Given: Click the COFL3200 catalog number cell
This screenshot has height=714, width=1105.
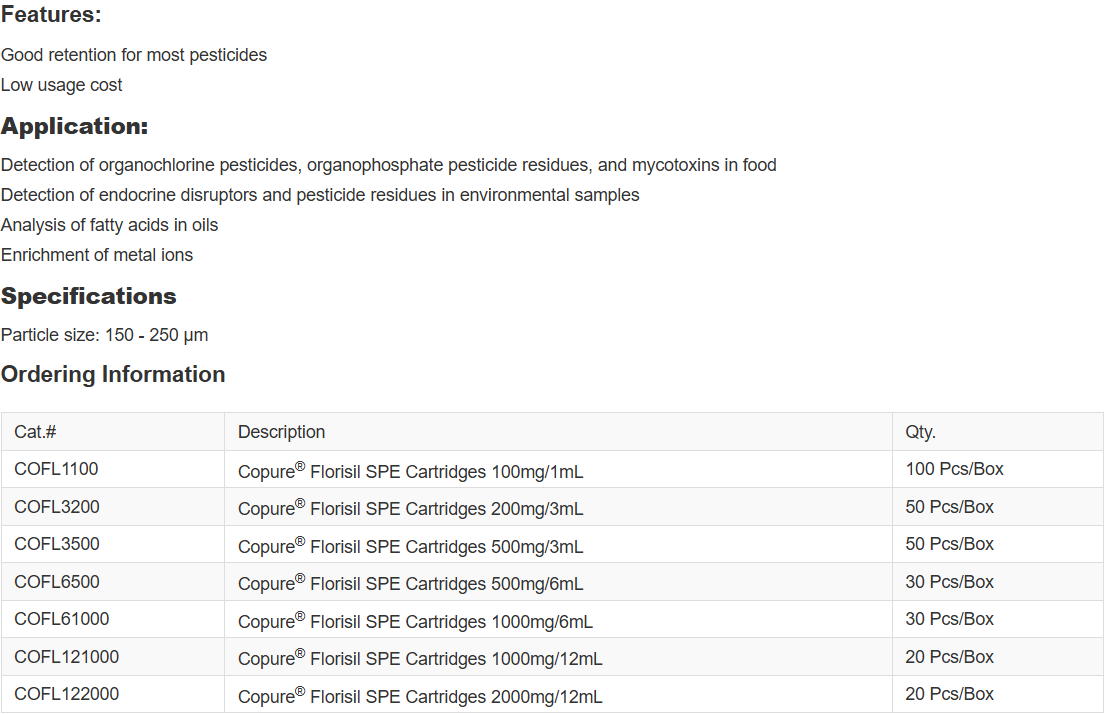Looking at the screenshot, I should tap(57, 507).
